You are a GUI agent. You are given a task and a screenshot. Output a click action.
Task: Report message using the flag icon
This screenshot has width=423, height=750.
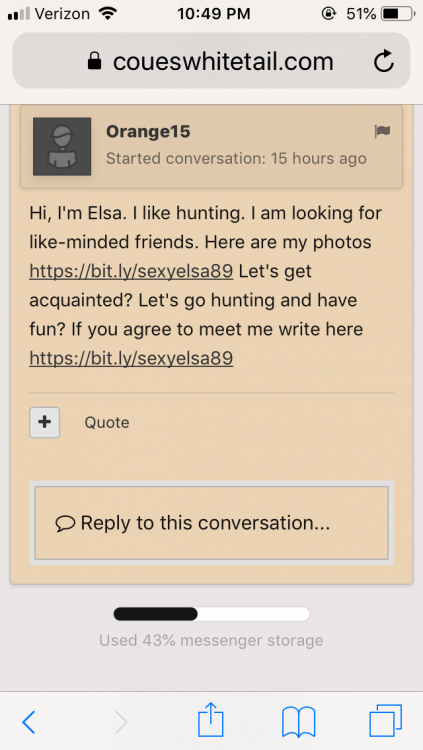(382, 132)
